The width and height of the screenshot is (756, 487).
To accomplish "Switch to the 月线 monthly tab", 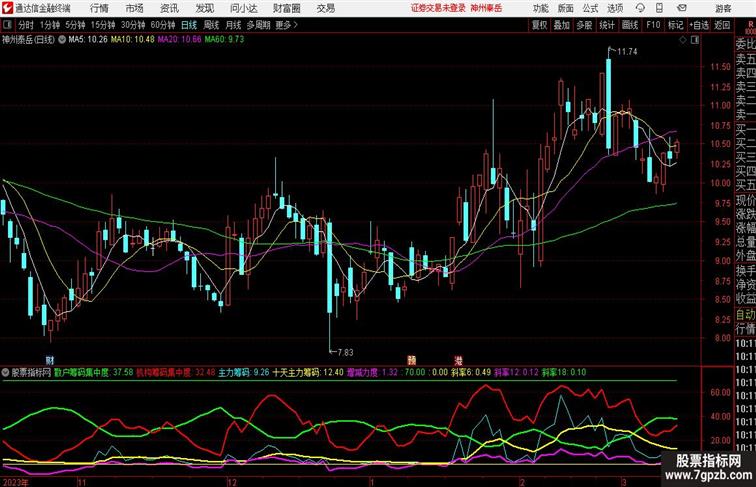I will [x=233, y=25].
